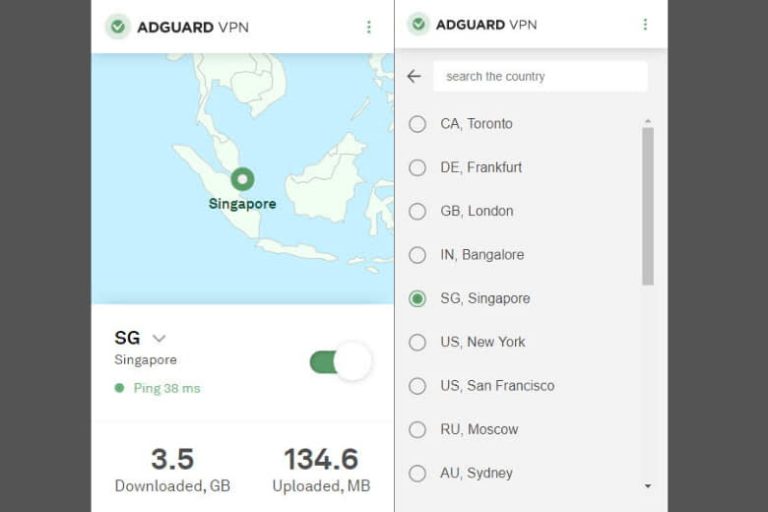Select the CA, Toronto radio button
This screenshot has height=512, width=768.
pyautogui.click(x=418, y=124)
